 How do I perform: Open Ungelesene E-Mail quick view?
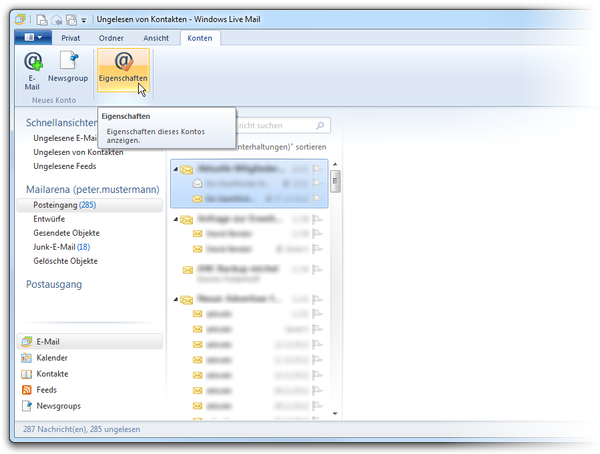tap(65, 138)
